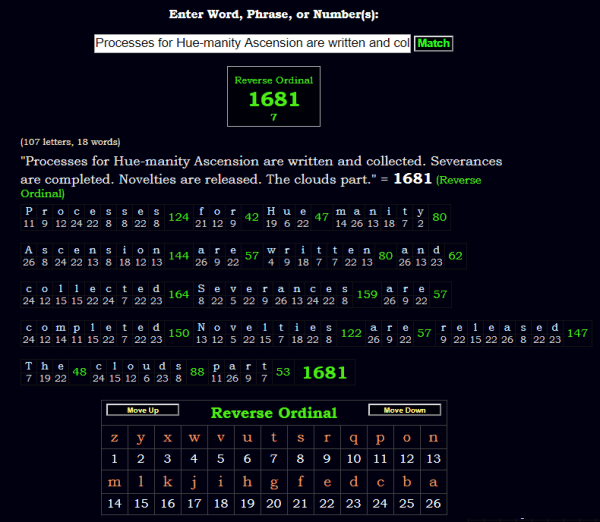The image size is (600, 522).
Task: Click the capital H in Hue breakdown
Action: 271,211
